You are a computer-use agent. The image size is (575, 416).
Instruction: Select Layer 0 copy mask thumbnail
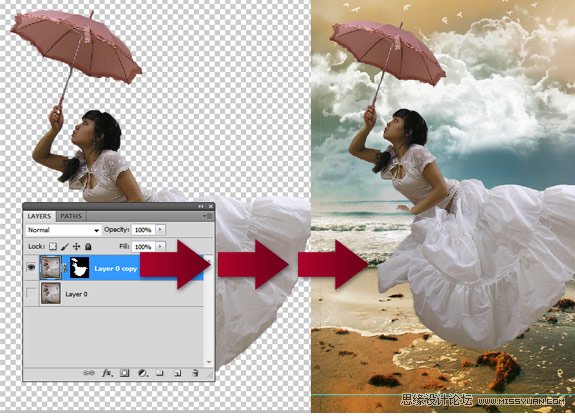coord(79,267)
